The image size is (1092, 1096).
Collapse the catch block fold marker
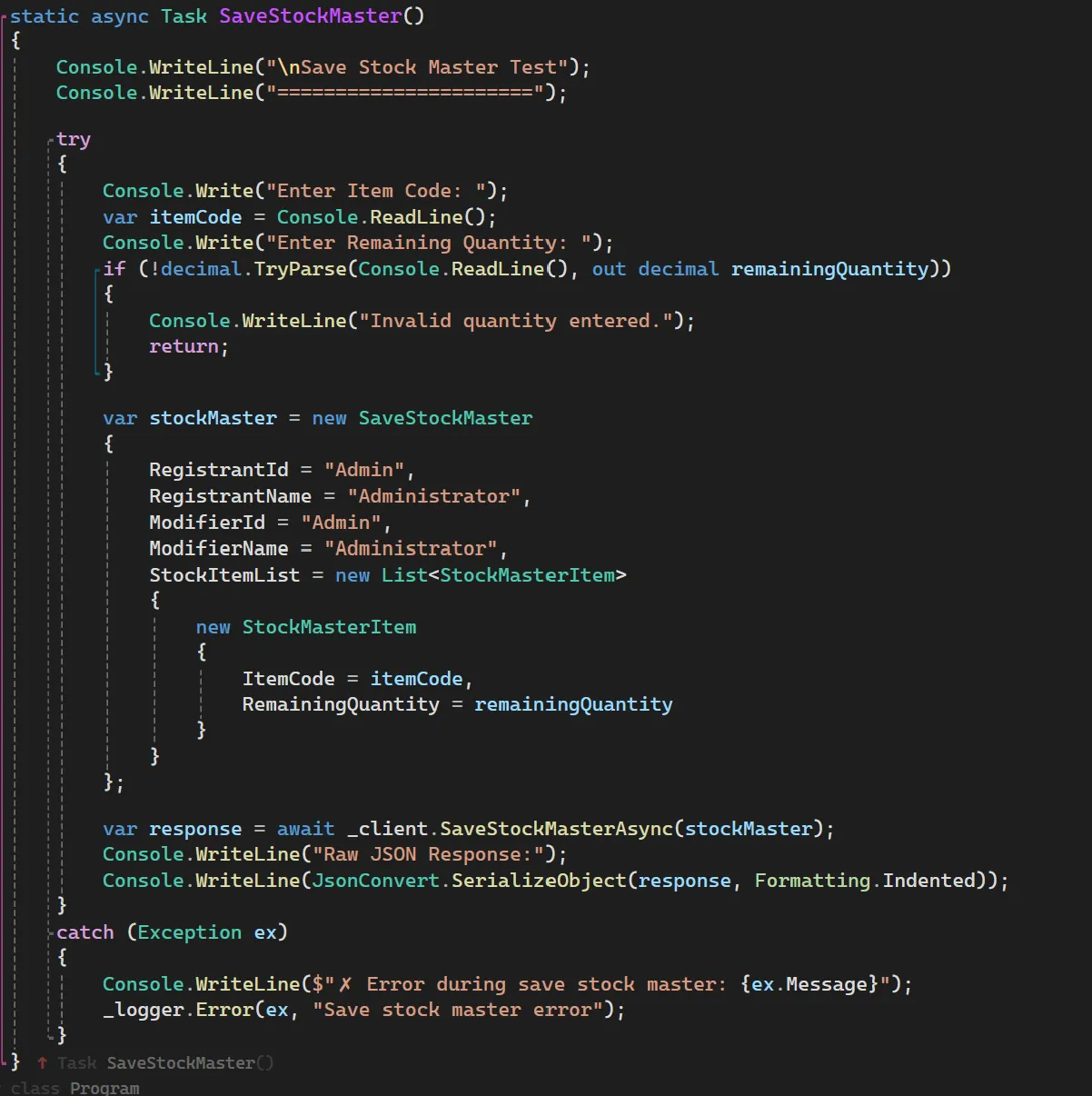click(x=50, y=933)
